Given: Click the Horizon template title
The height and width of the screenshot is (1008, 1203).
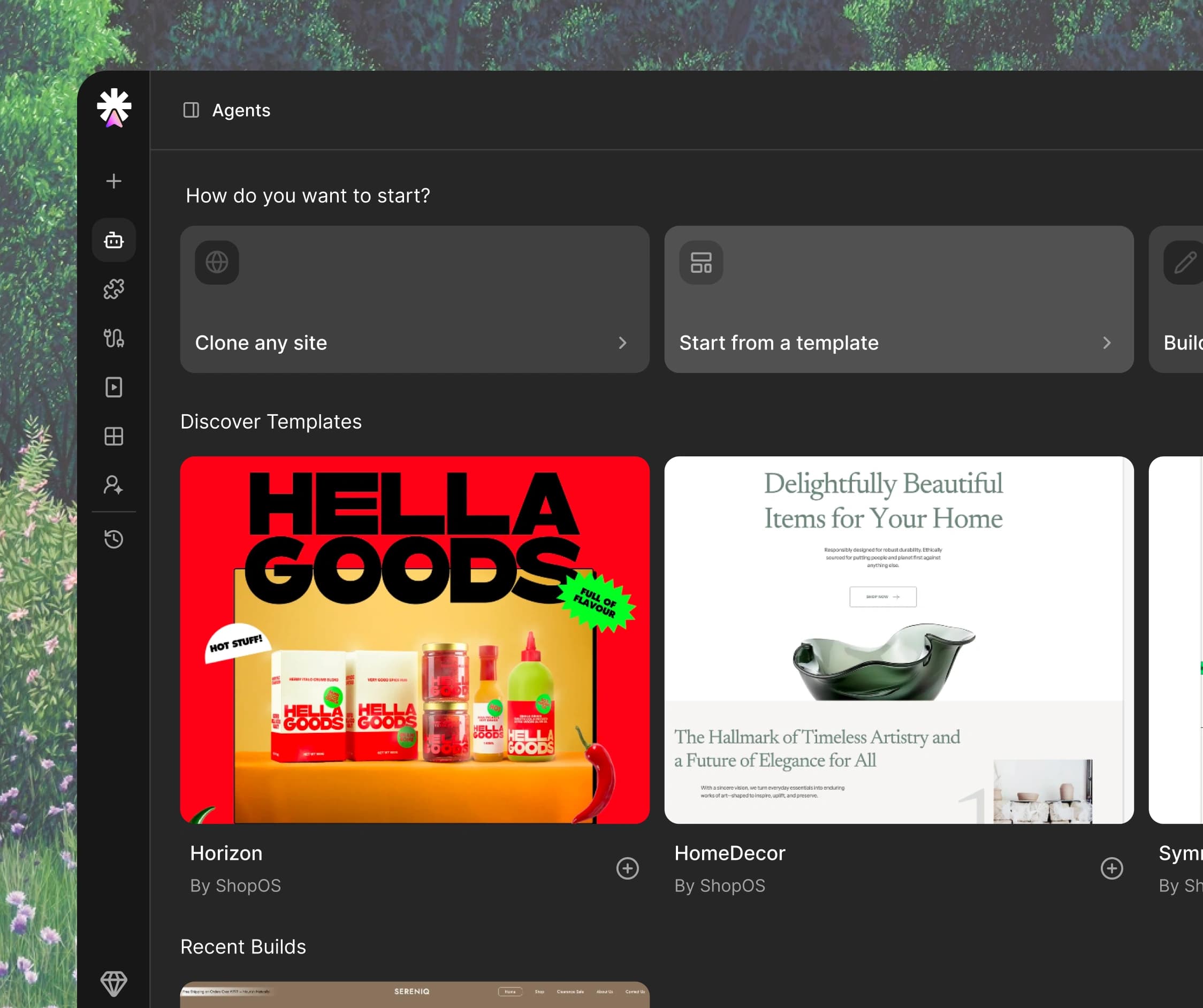Looking at the screenshot, I should coord(226,853).
